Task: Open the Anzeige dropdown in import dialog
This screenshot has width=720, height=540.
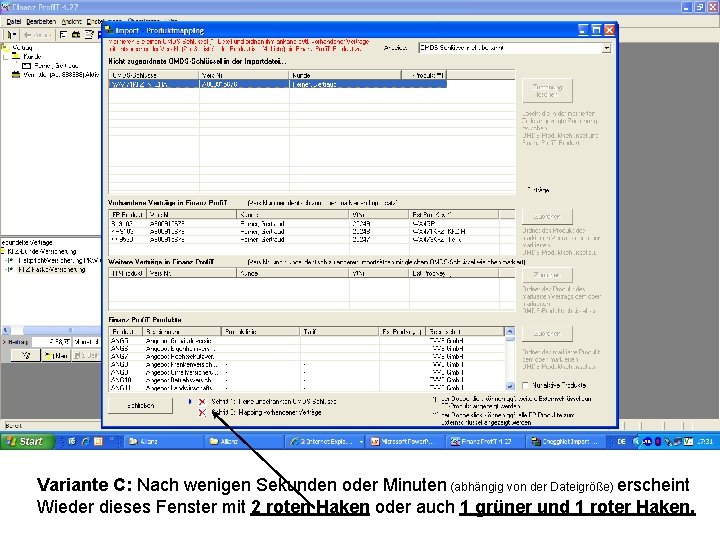Action: [x=607, y=48]
